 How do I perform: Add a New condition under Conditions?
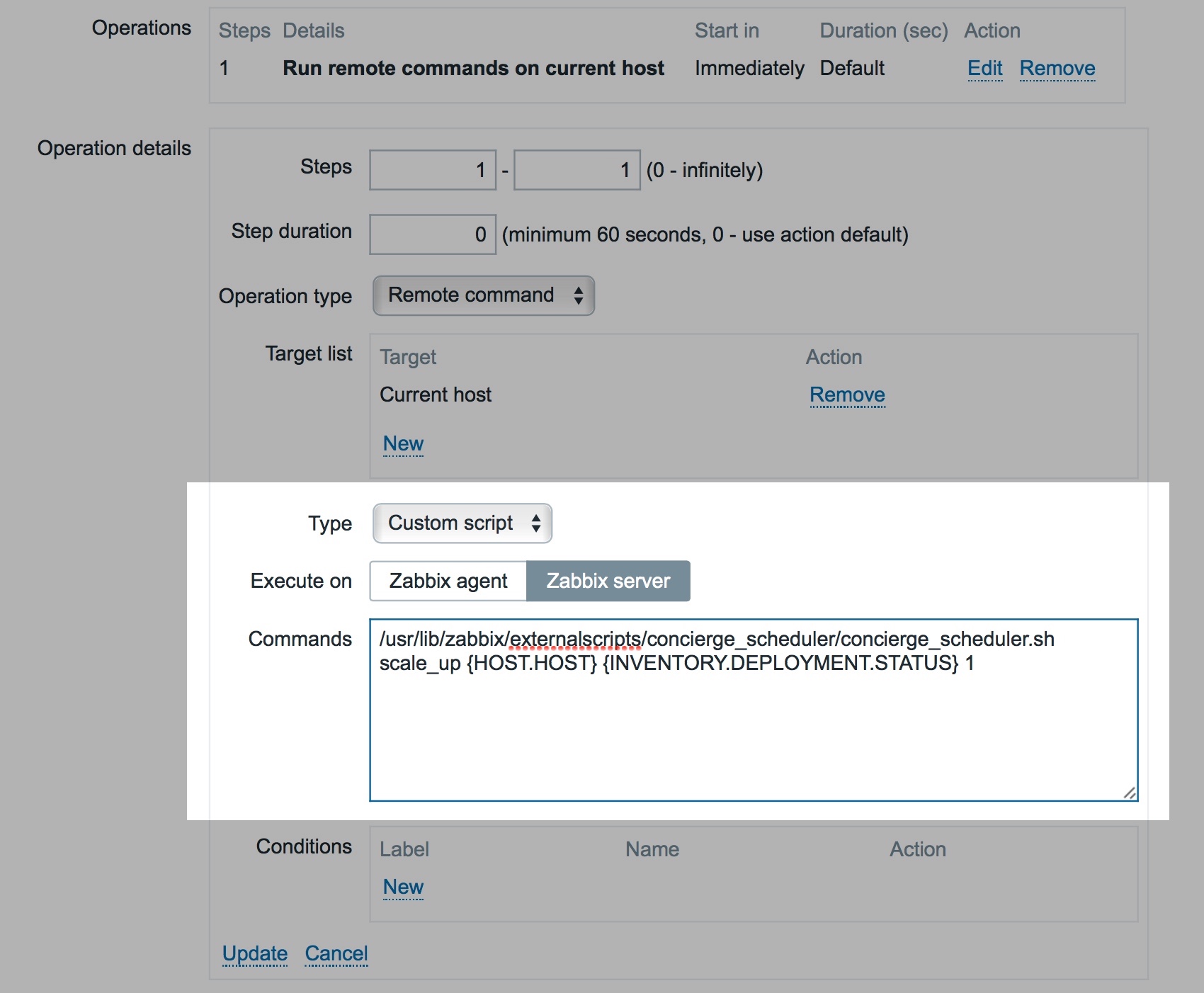pyautogui.click(x=403, y=887)
